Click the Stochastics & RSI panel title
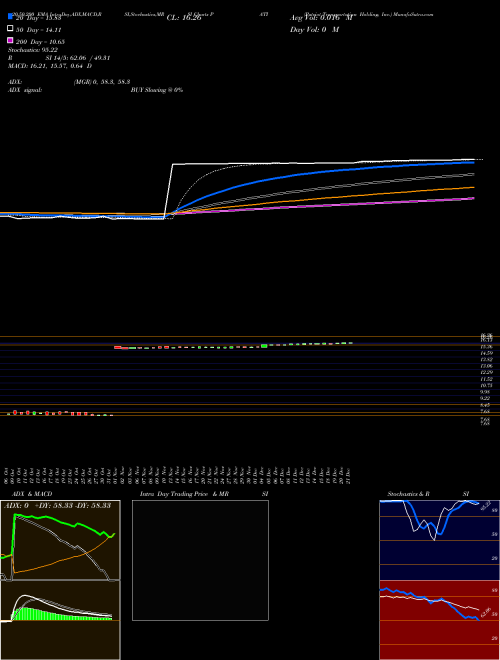 [428, 494]
